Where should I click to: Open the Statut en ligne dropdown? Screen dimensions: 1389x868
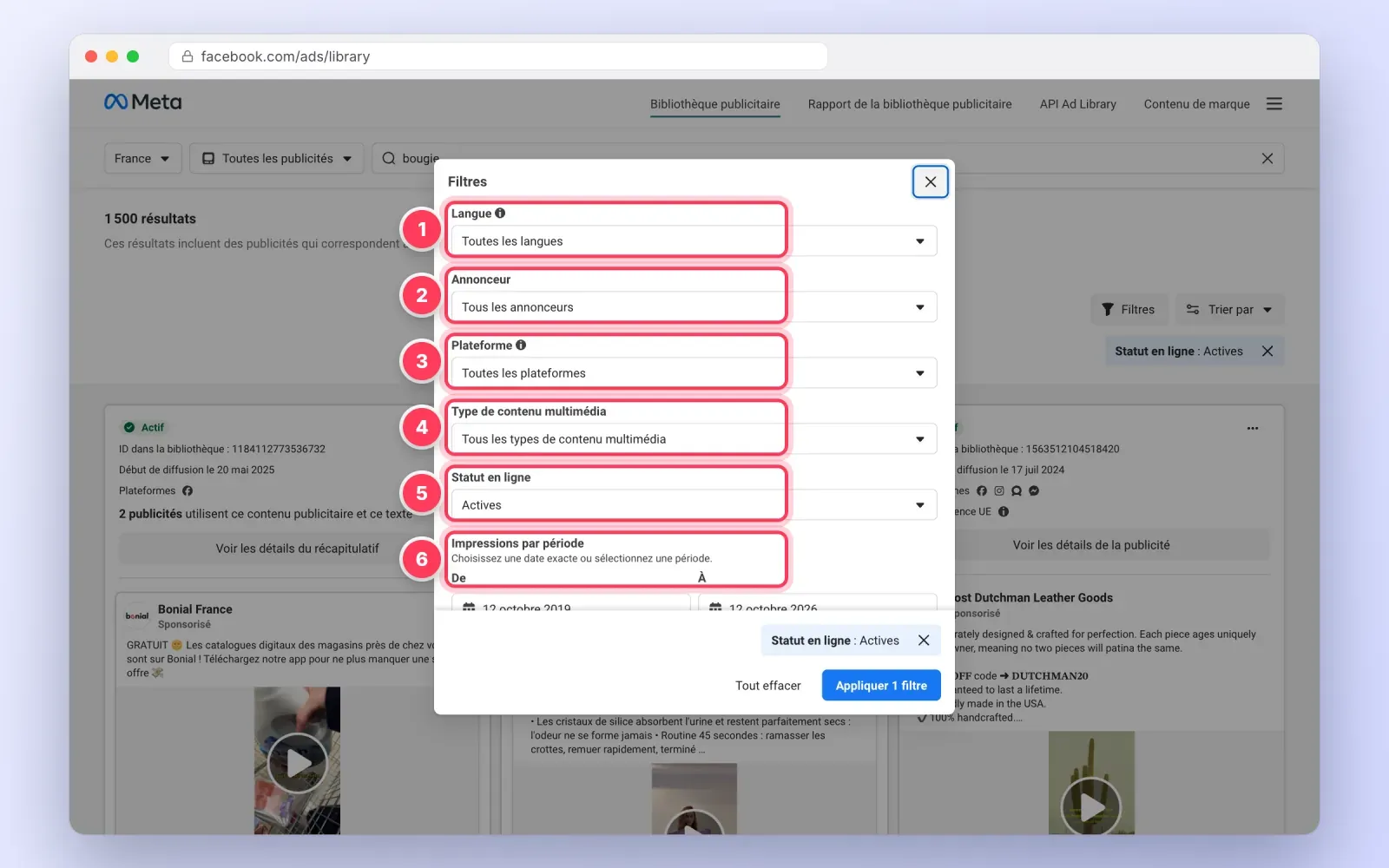point(694,505)
